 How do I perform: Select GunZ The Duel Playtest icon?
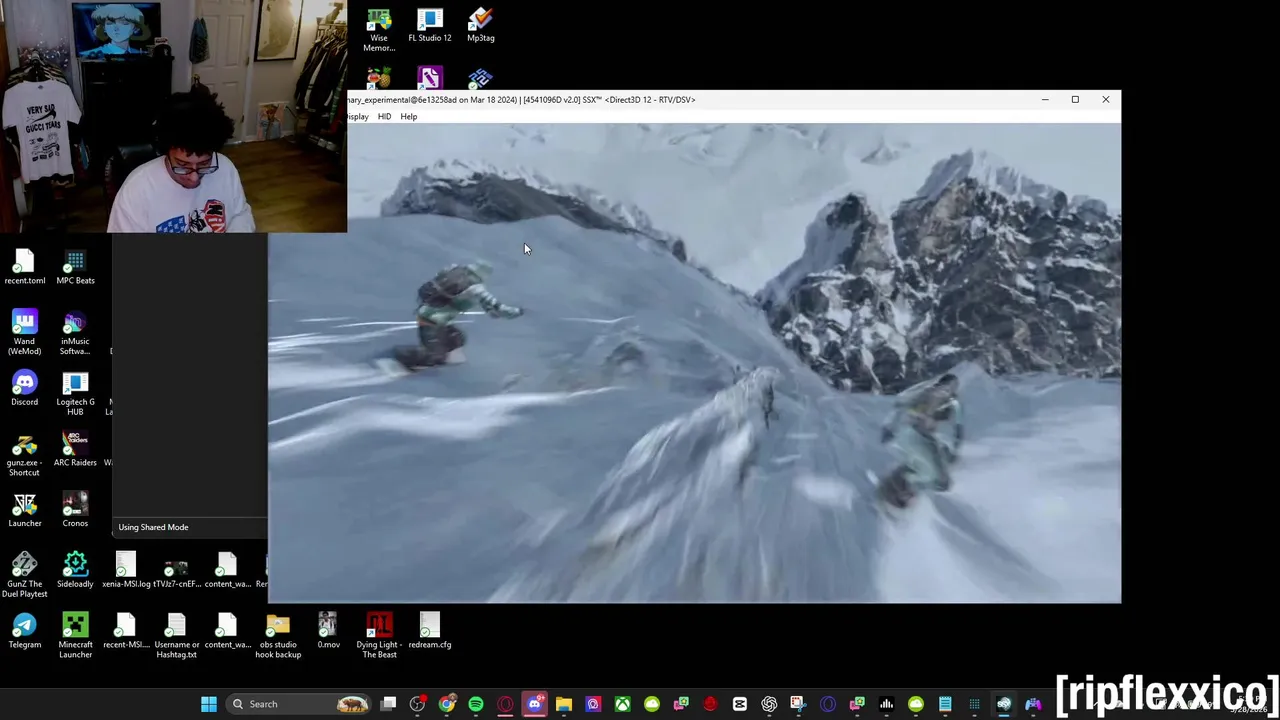(x=25, y=576)
